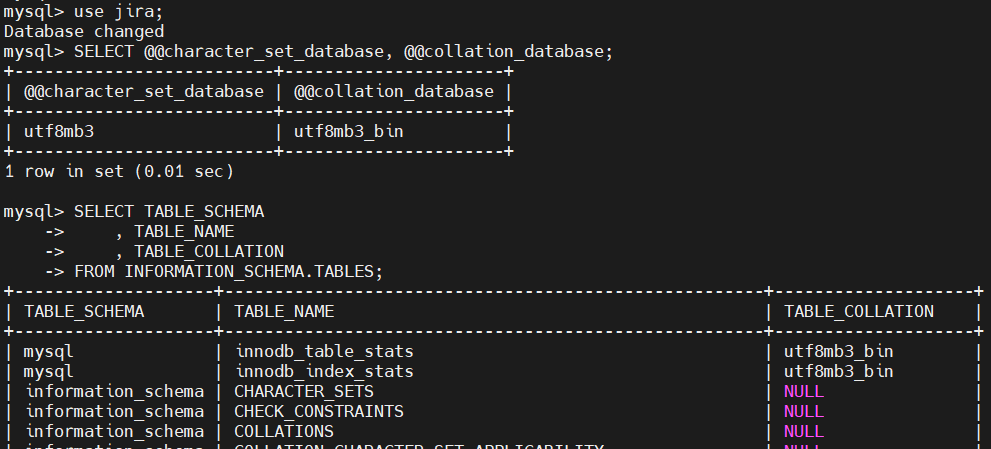Click 'Database changed' output line
The image size is (991, 449).
pyautogui.click(x=83, y=32)
